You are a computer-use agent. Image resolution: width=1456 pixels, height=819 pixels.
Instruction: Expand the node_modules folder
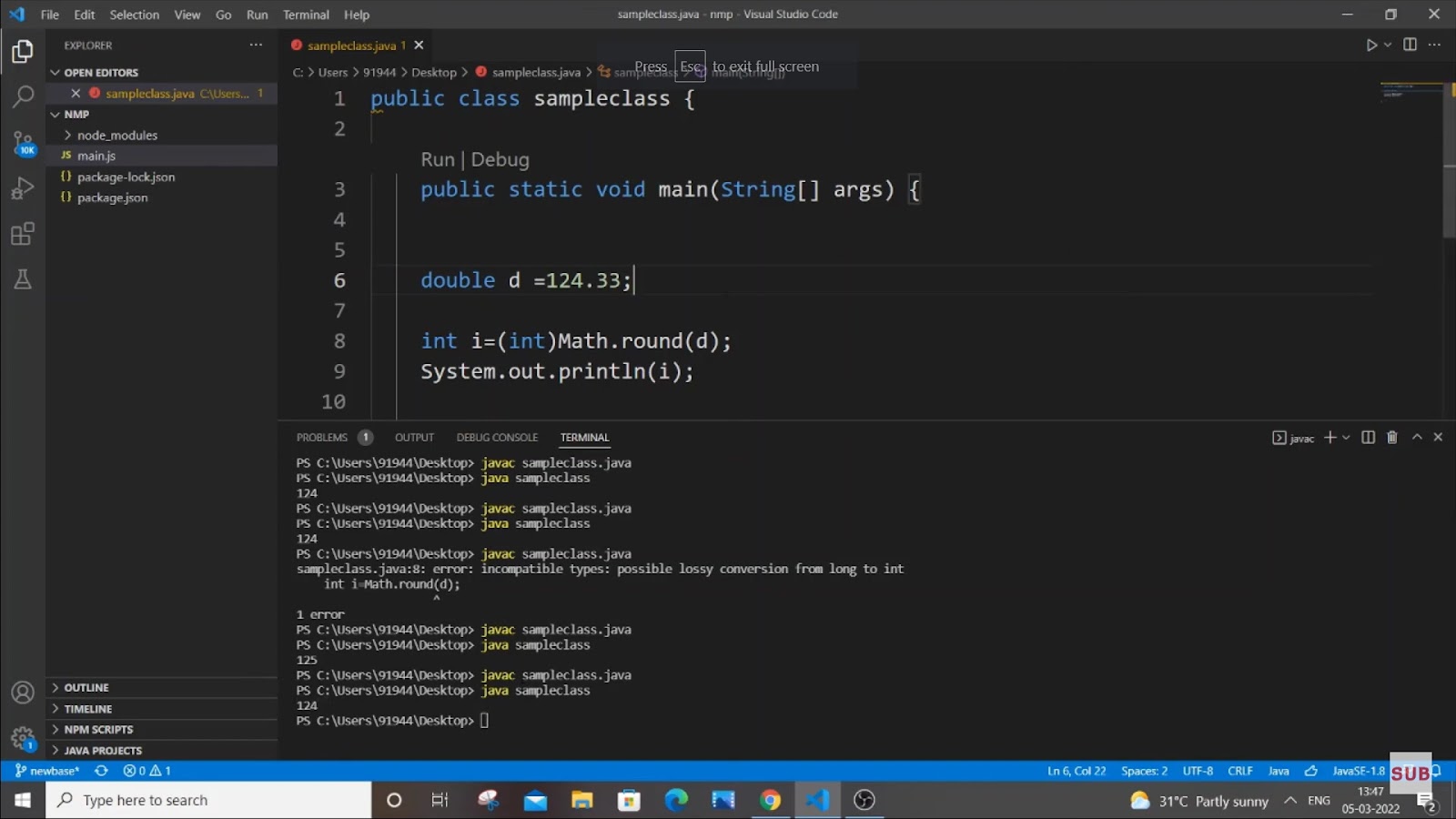(162, 135)
